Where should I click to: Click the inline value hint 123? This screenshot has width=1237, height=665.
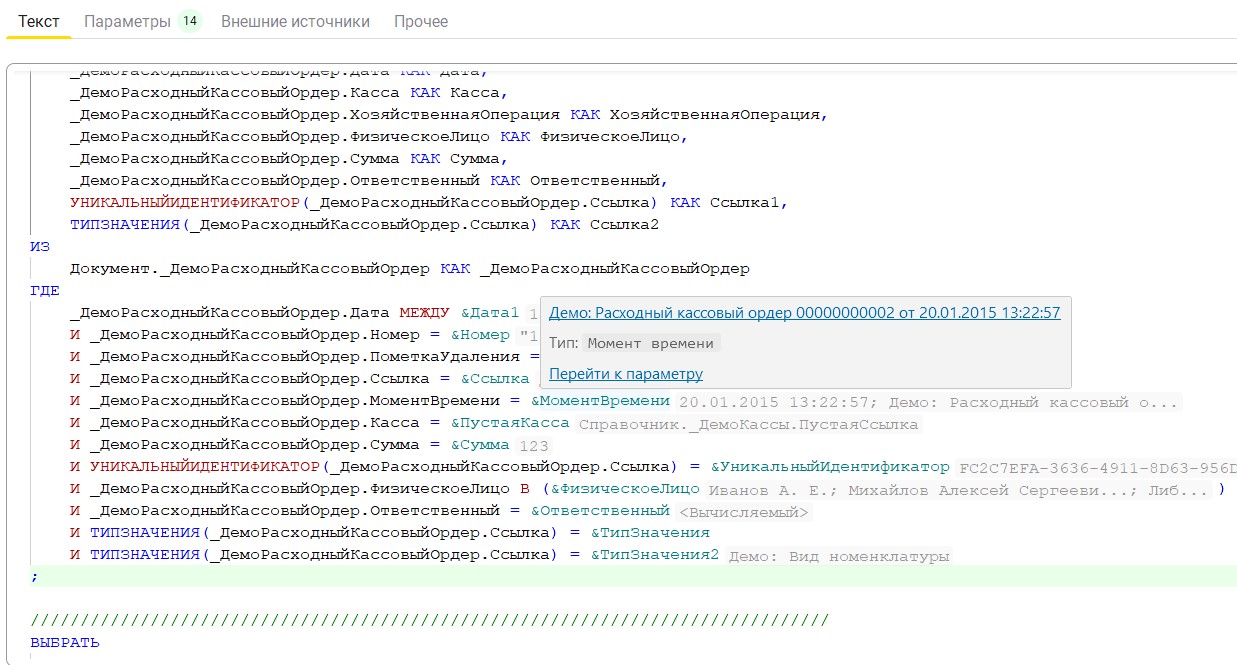point(534,446)
